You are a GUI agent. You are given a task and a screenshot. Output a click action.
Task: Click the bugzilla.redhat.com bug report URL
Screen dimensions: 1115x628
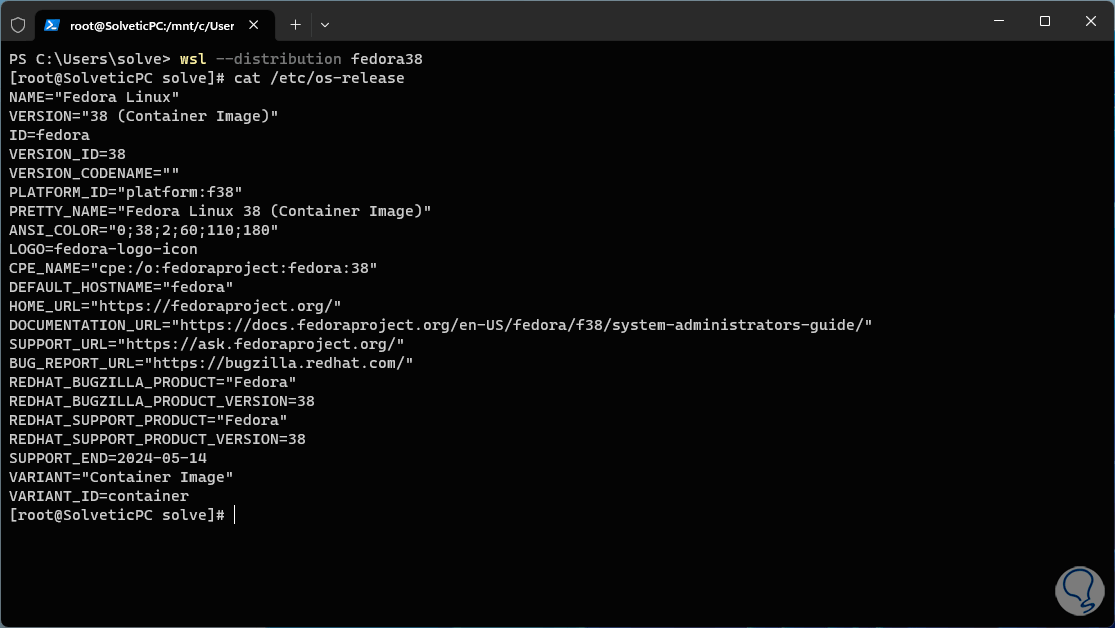point(278,363)
